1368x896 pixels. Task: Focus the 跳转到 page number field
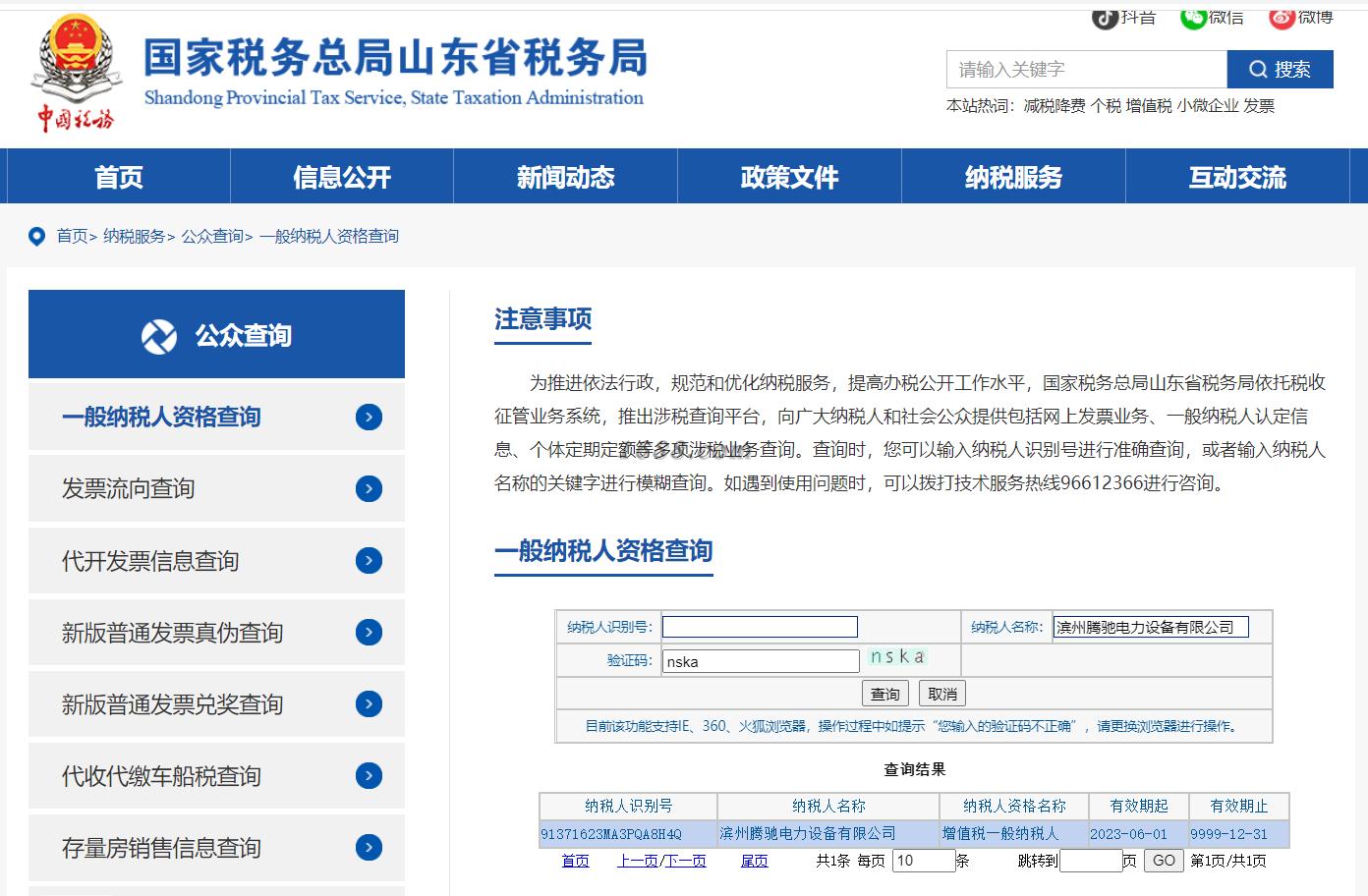pos(1091,861)
